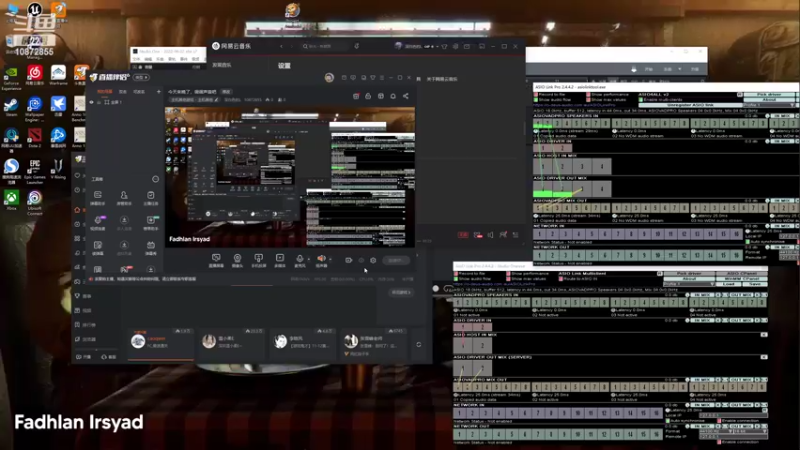Click the listen-identify icon beside NetEase search
Viewport: 800px width, 450px height.
(x=357, y=46)
